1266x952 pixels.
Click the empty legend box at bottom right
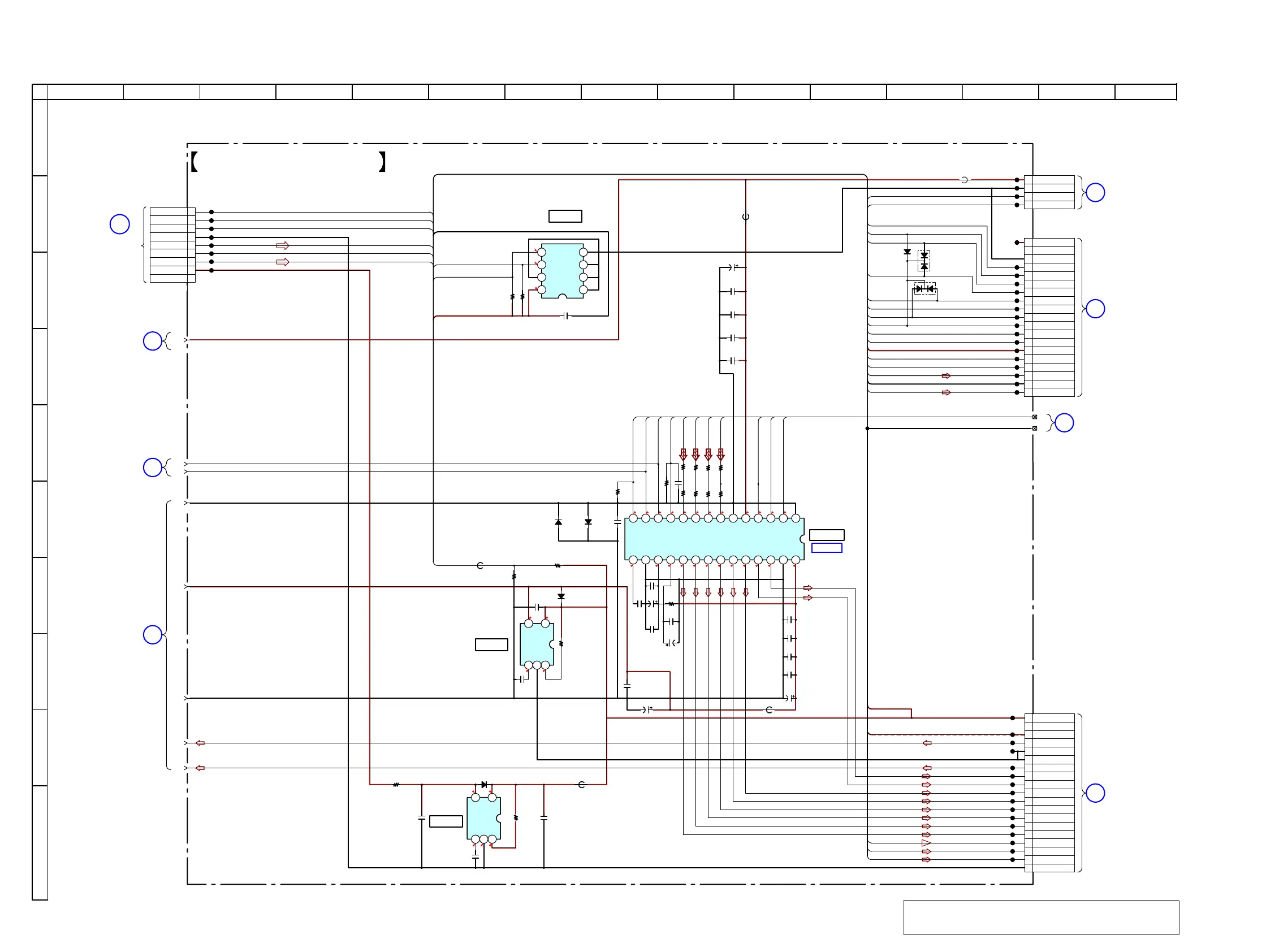(1040, 917)
